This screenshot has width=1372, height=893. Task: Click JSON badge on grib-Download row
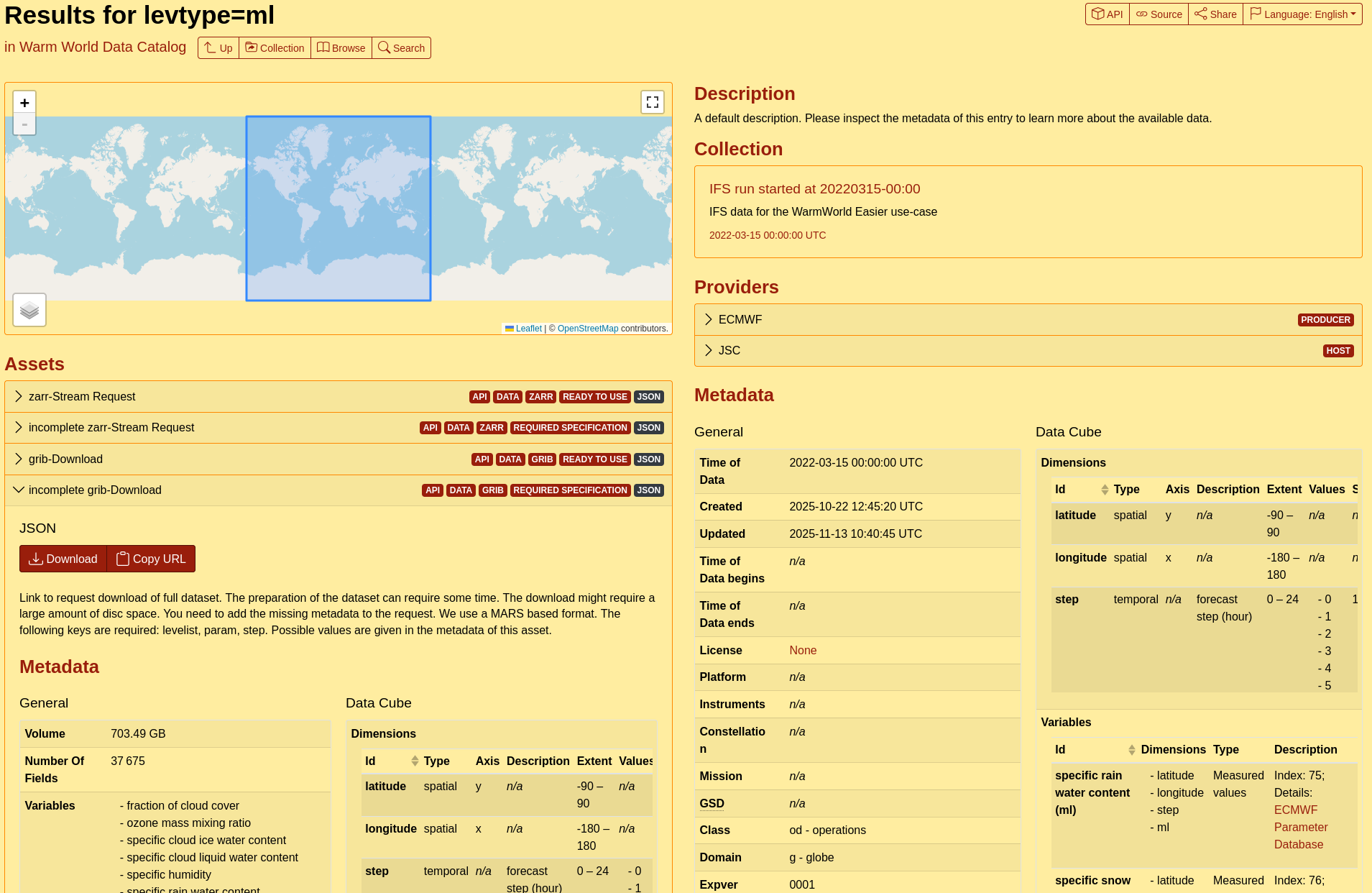[x=648, y=459]
